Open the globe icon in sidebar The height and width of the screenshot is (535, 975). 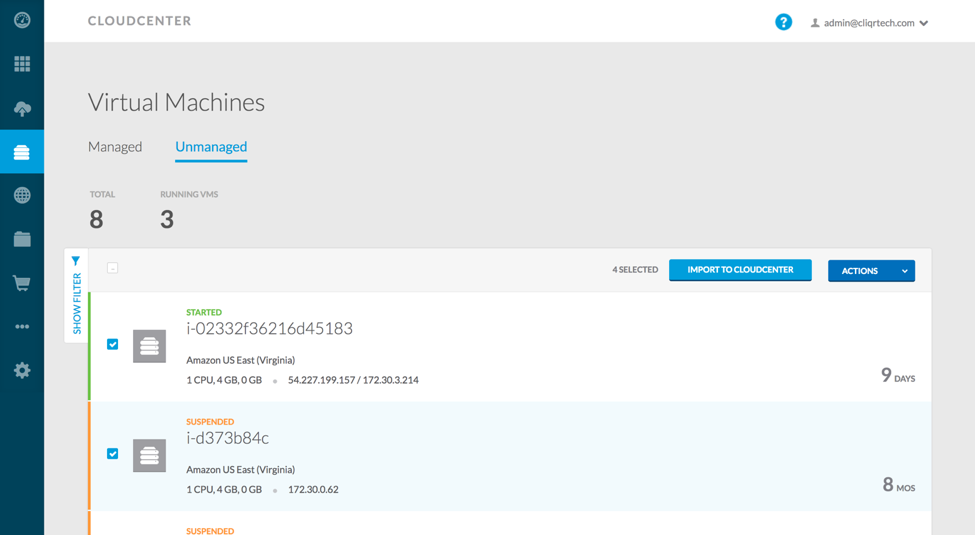click(22, 195)
